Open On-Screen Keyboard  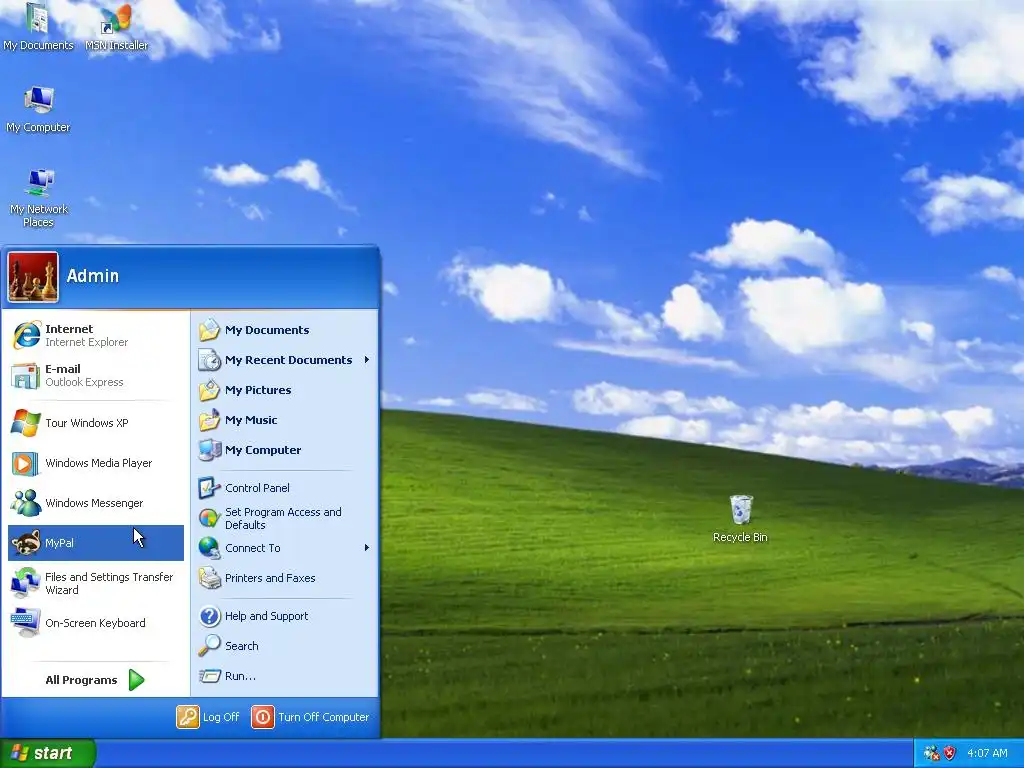tap(95, 623)
